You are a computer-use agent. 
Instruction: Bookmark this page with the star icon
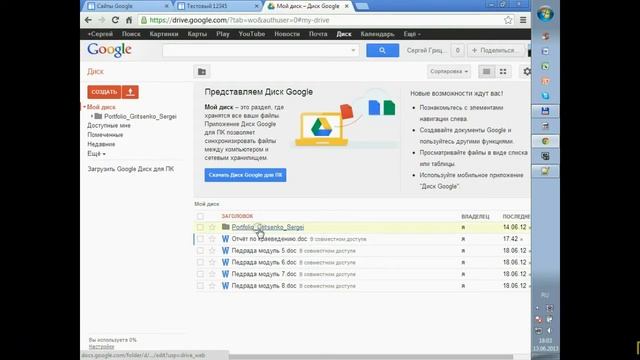508,20
